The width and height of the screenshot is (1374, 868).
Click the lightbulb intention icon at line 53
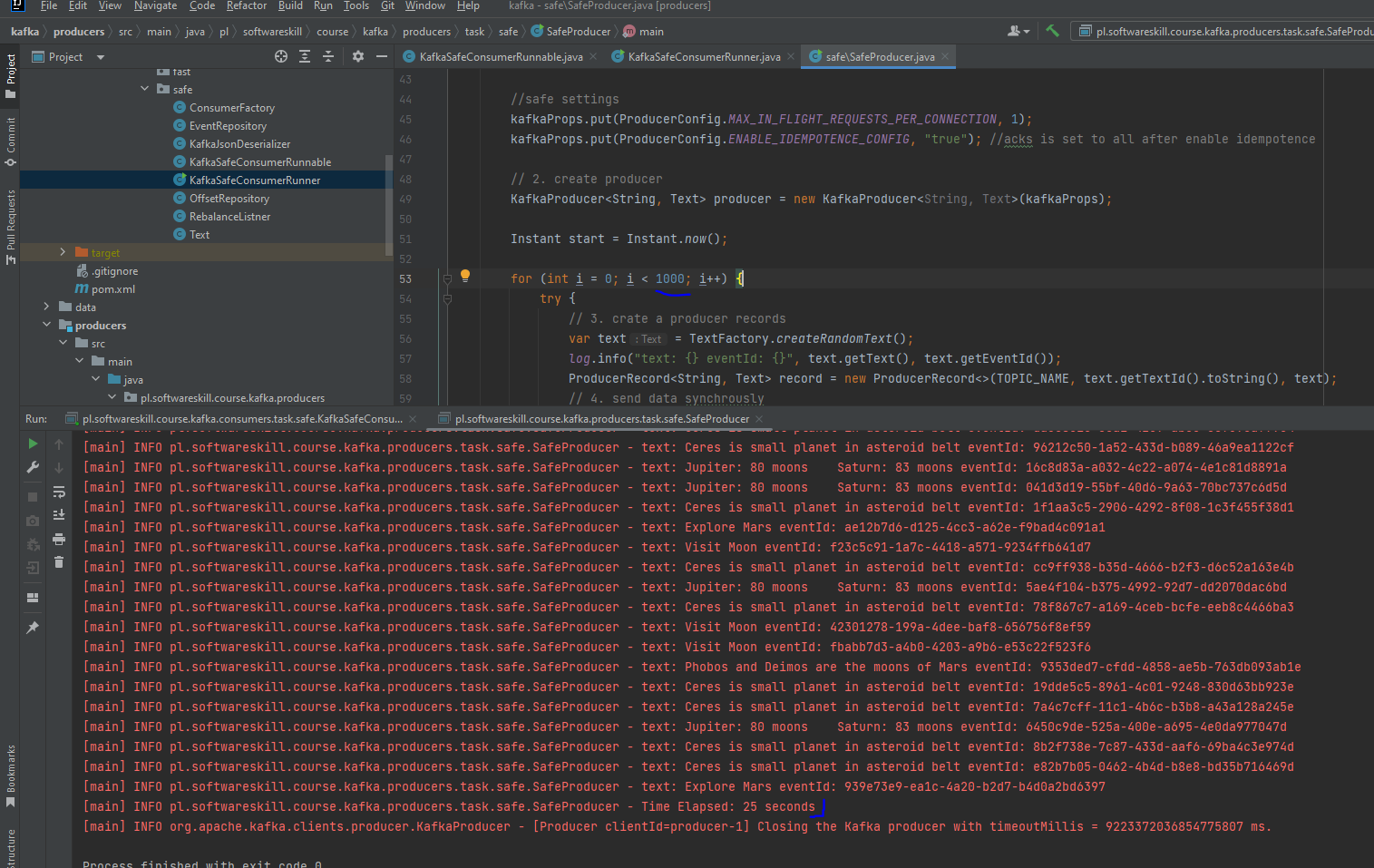click(x=465, y=275)
